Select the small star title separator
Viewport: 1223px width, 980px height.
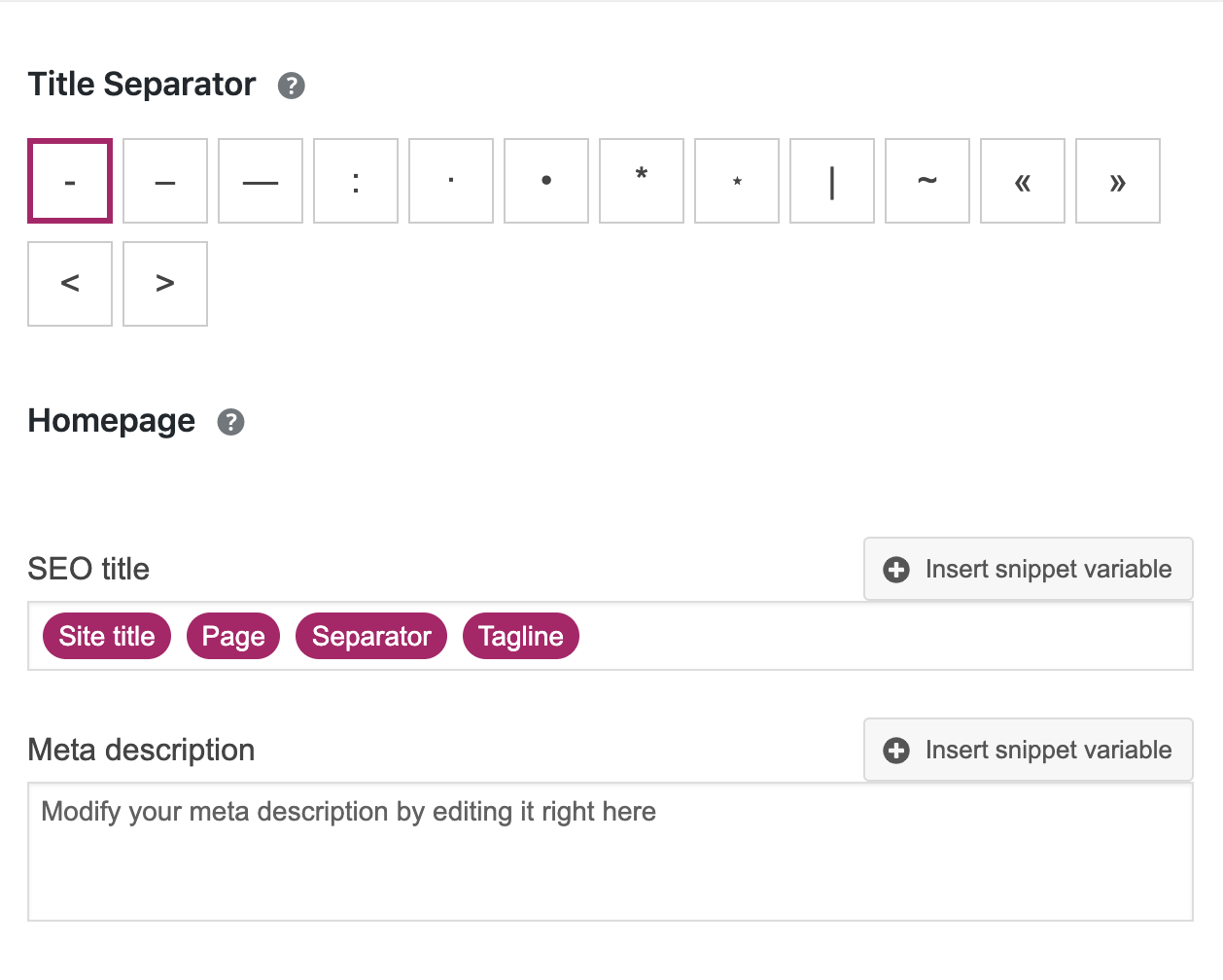736,181
